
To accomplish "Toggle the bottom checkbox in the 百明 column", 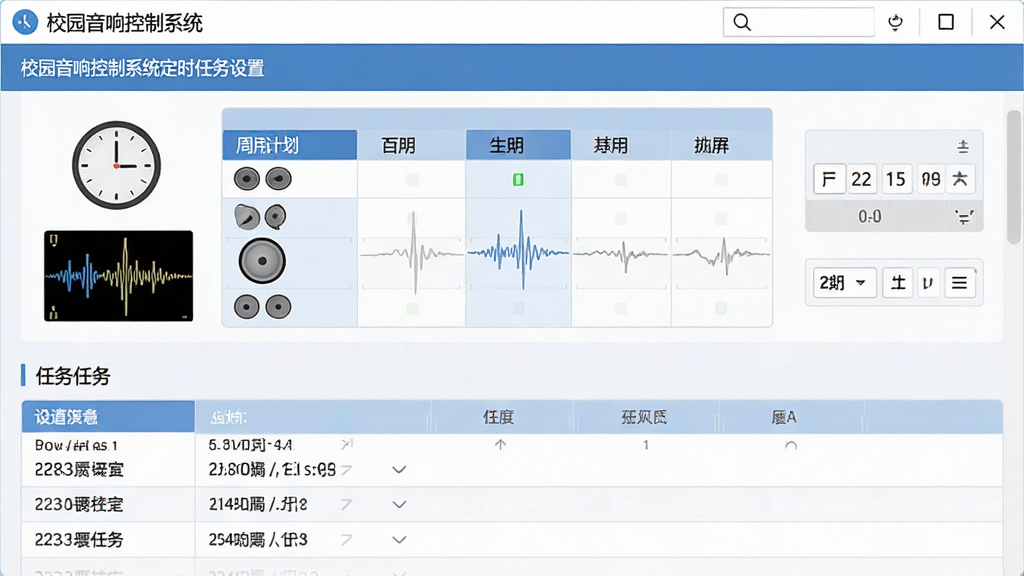I will point(412,308).
